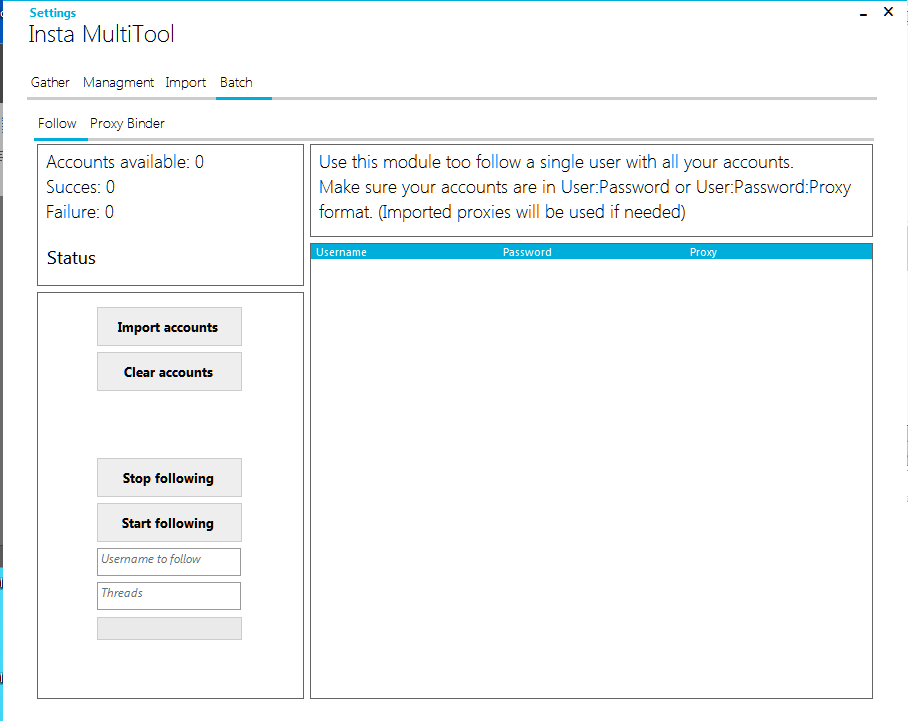Image resolution: width=908 pixels, height=721 pixels.
Task: Click the Stop following button
Action: coord(169,478)
